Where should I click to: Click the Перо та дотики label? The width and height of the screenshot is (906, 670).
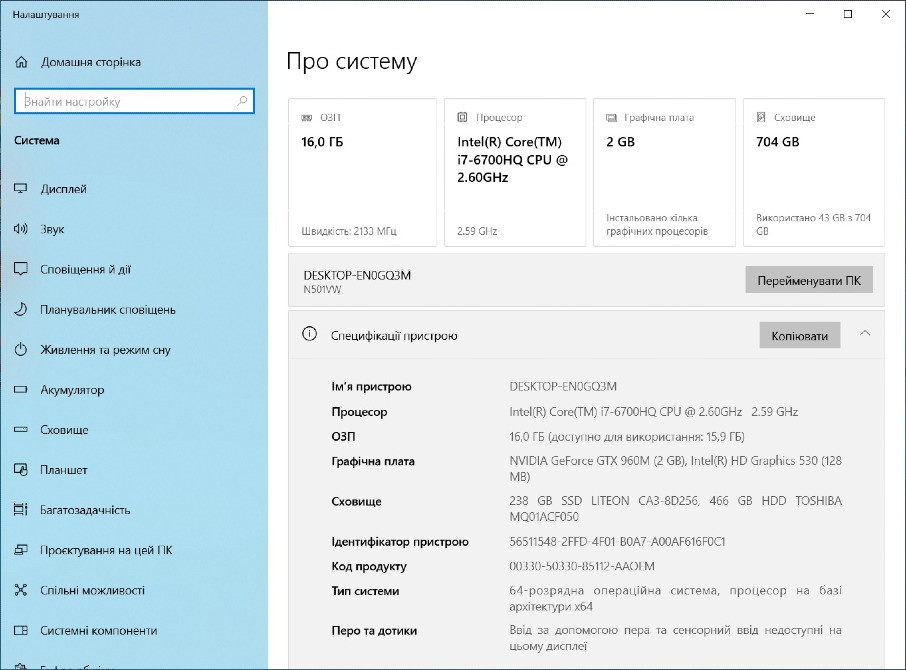pos(374,631)
